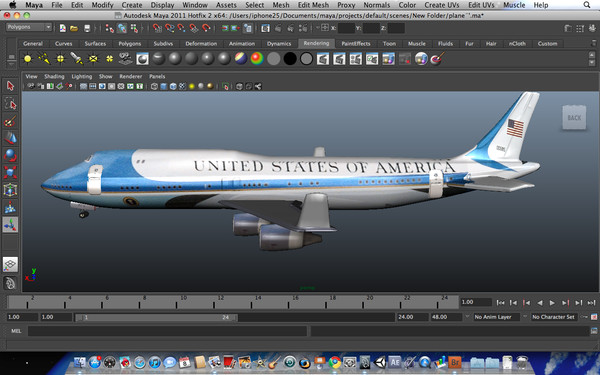This screenshot has height=375, width=600.
Task: Play the animation backwards
Action: tap(540, 303)
